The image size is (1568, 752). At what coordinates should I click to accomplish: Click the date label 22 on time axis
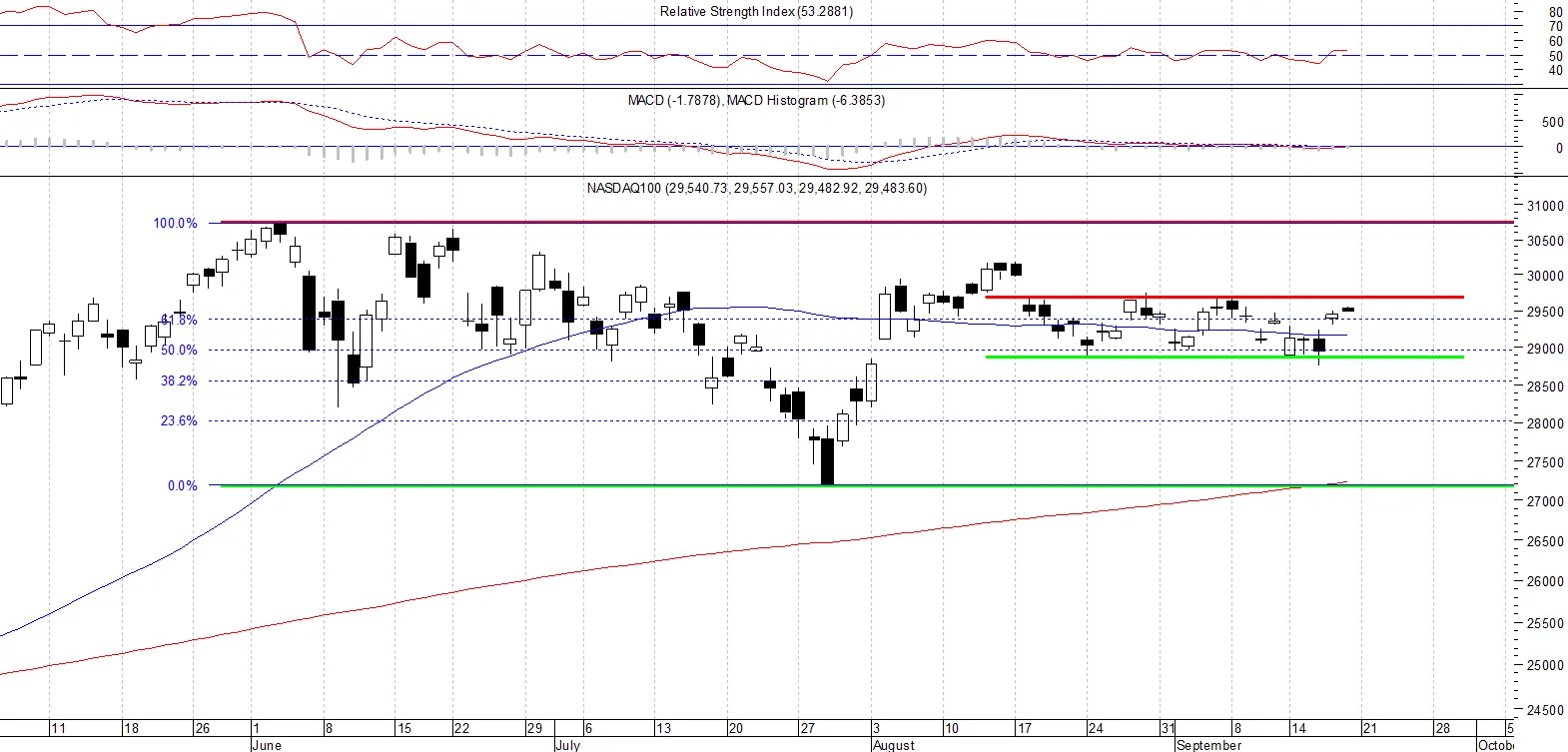click(461, 728)
